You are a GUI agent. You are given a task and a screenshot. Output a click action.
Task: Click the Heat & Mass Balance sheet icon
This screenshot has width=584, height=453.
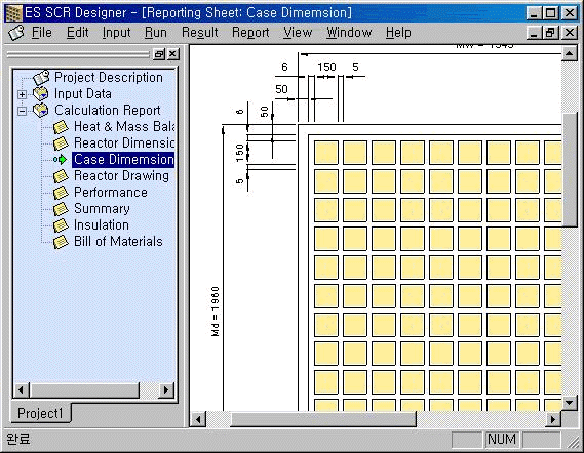click(61, 127)
